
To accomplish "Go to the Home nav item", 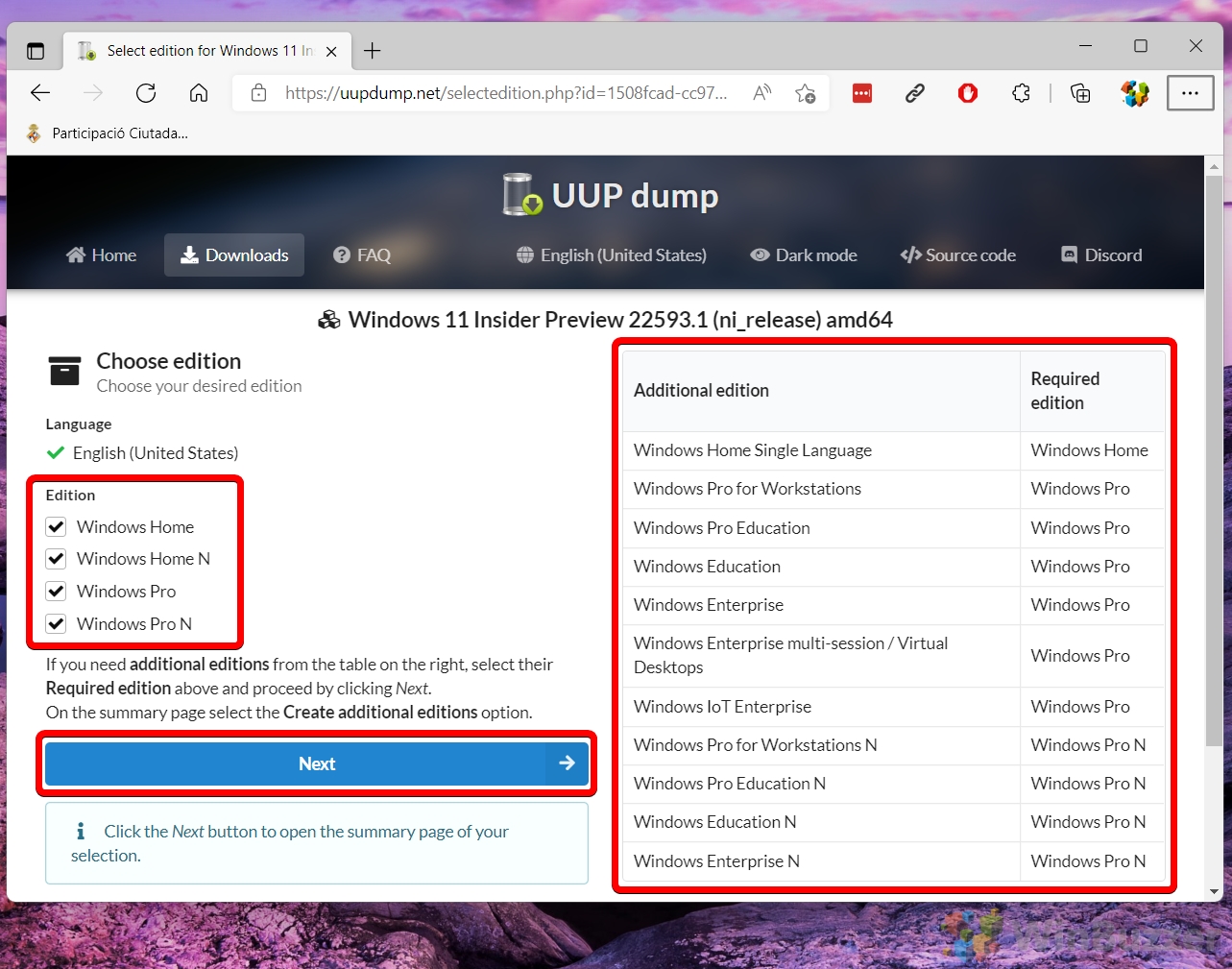I will 101,255.
